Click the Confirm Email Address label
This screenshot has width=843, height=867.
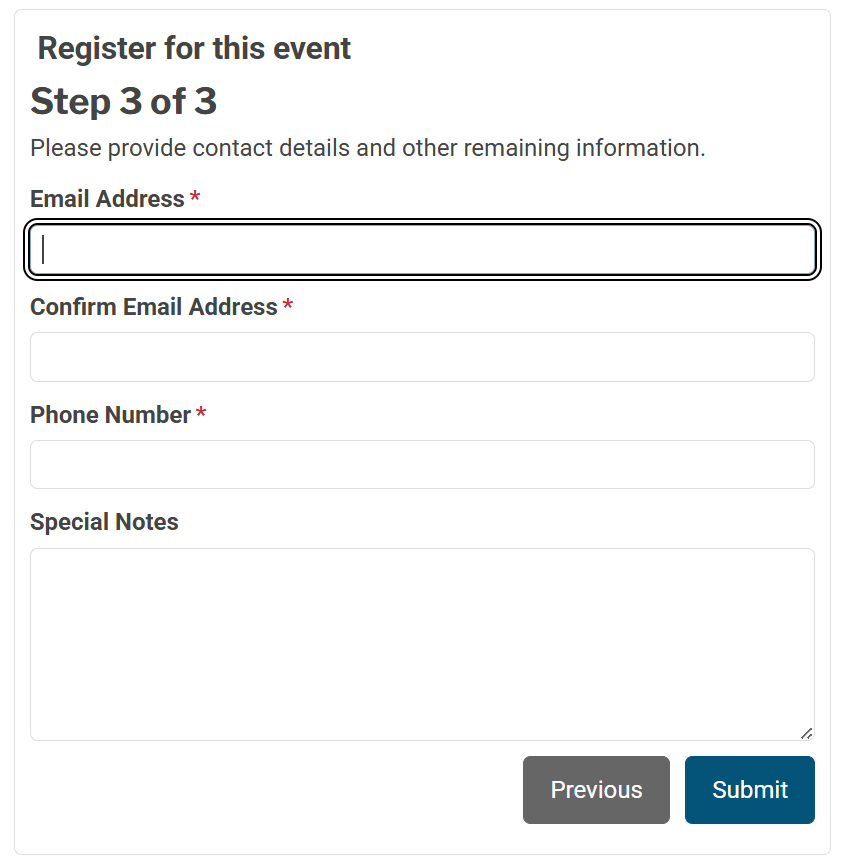pos(153,307)
